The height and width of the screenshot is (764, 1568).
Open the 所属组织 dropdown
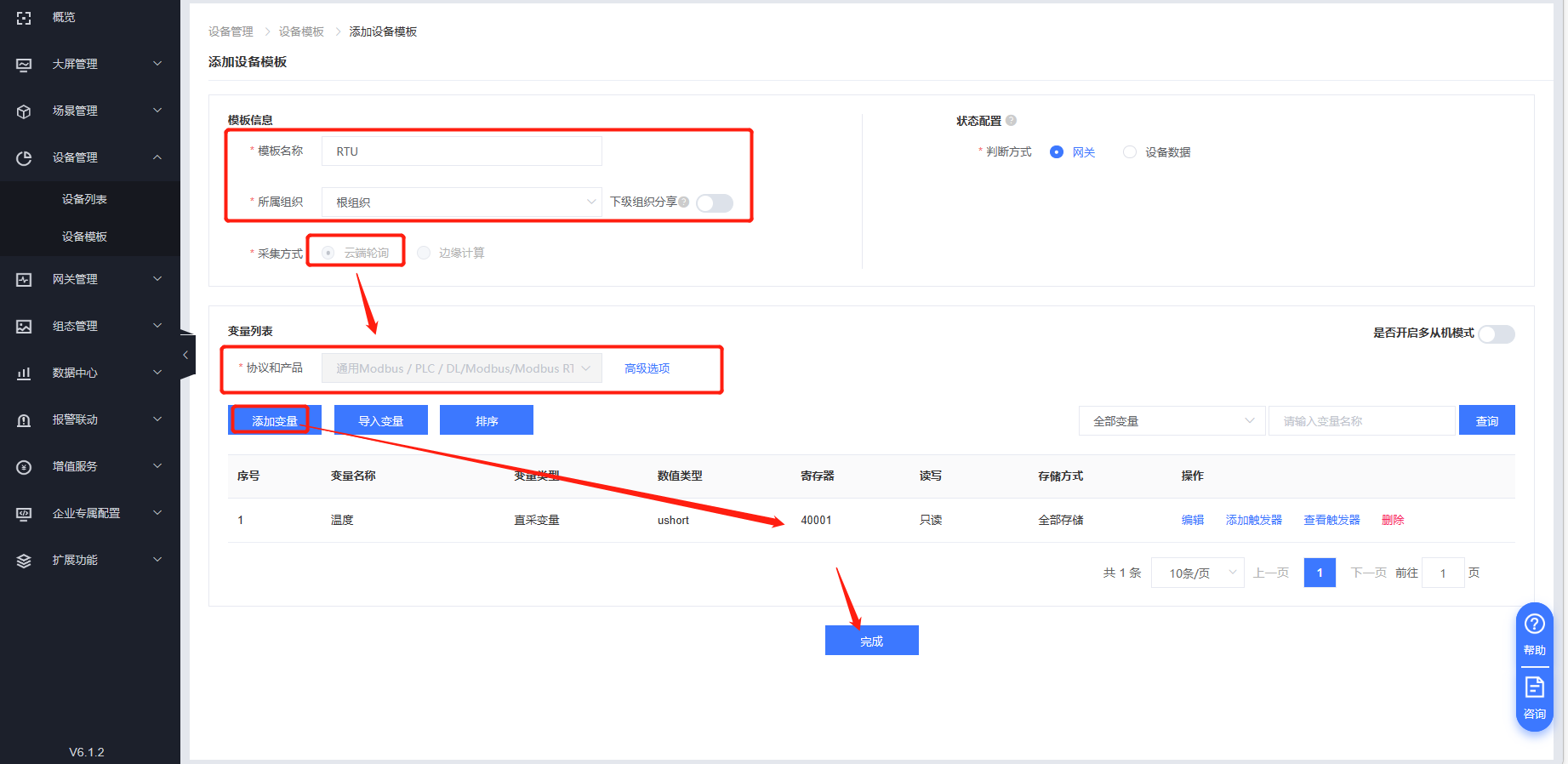coord(461,202)
